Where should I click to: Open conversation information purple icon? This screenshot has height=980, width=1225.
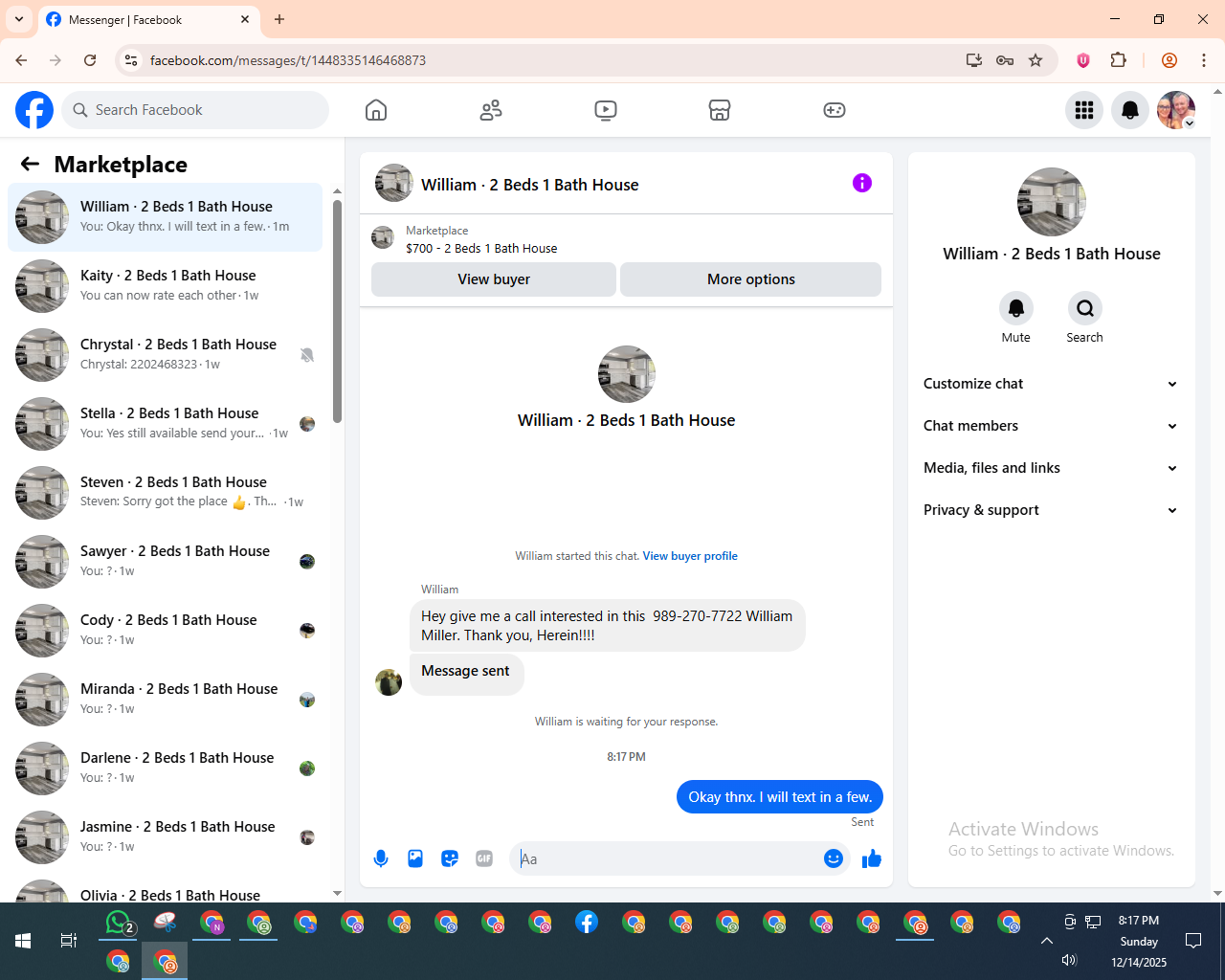pos(862,183)
